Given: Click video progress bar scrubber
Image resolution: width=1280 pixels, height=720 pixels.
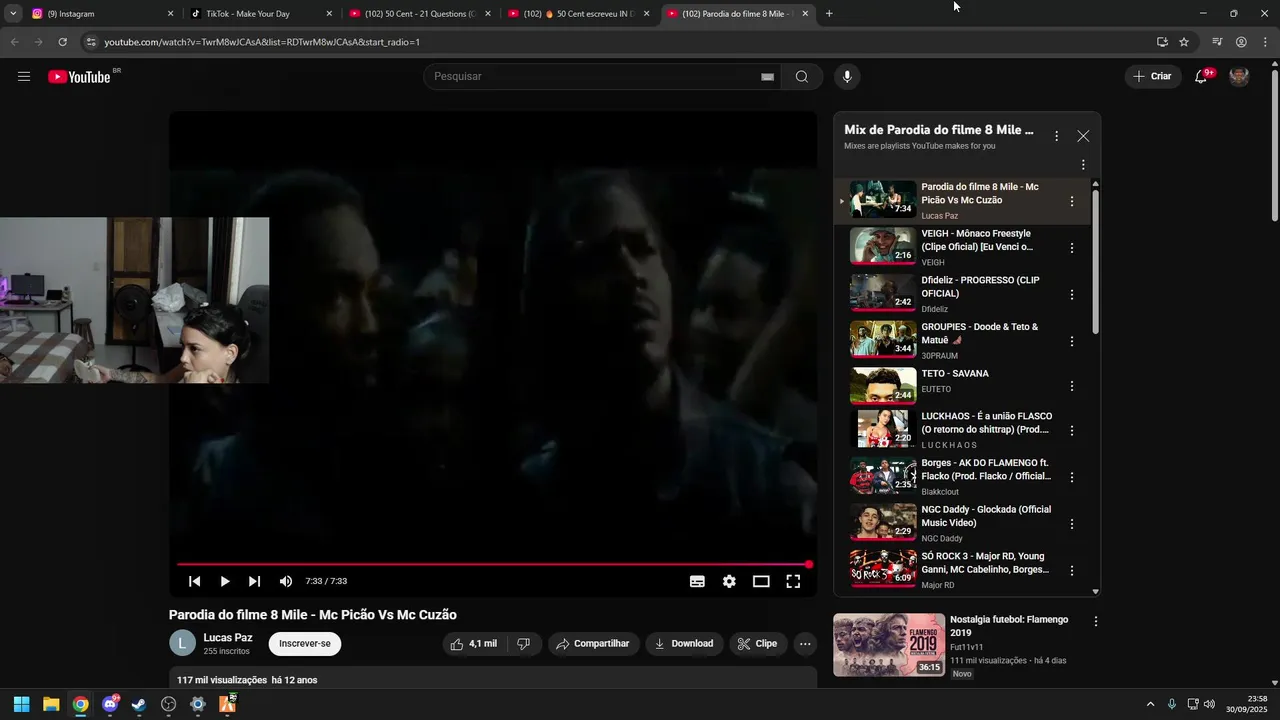Looking at the screenshot, I should point(809,565).
